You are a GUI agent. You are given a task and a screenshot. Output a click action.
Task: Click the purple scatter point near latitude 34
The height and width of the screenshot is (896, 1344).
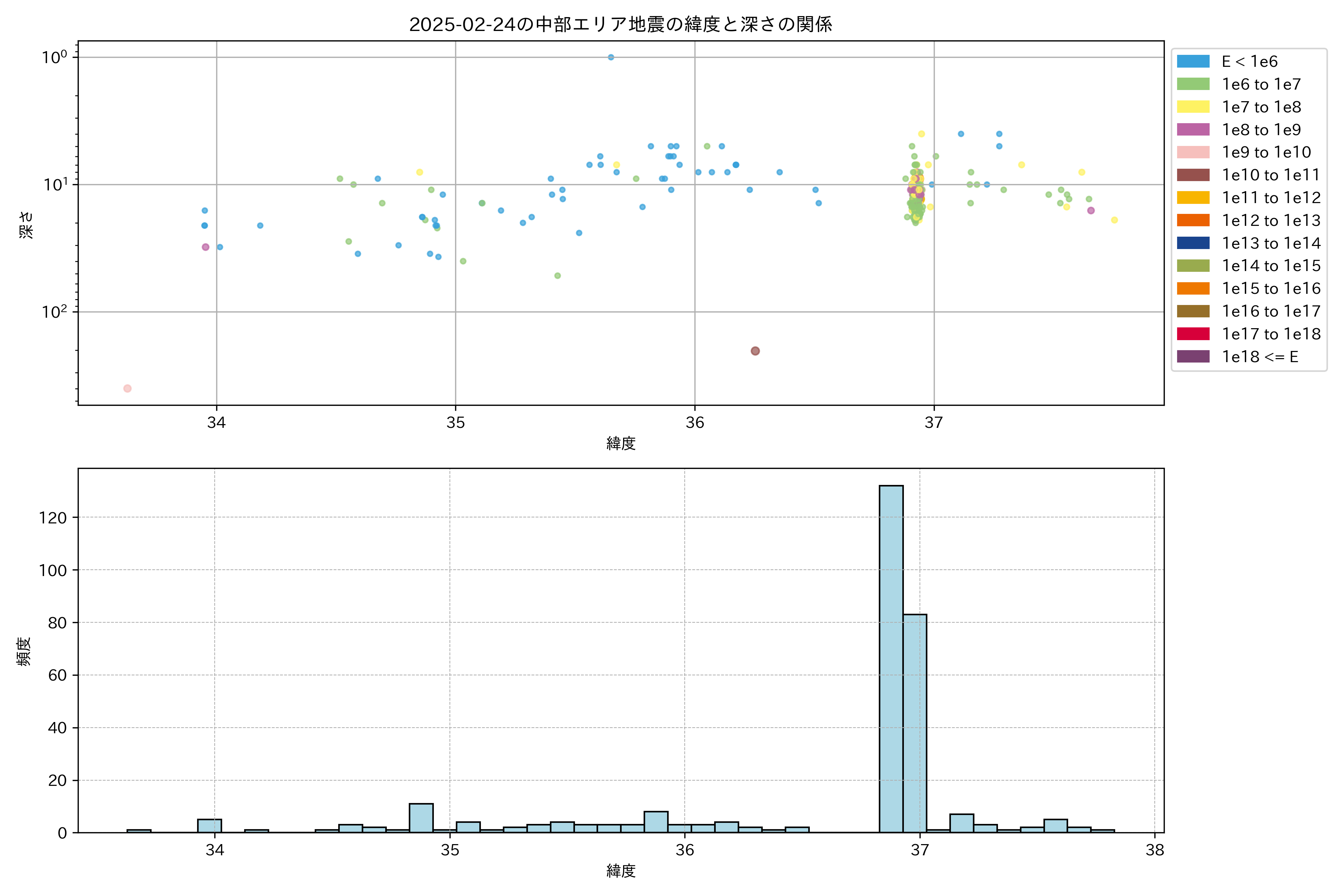[206, 248]
